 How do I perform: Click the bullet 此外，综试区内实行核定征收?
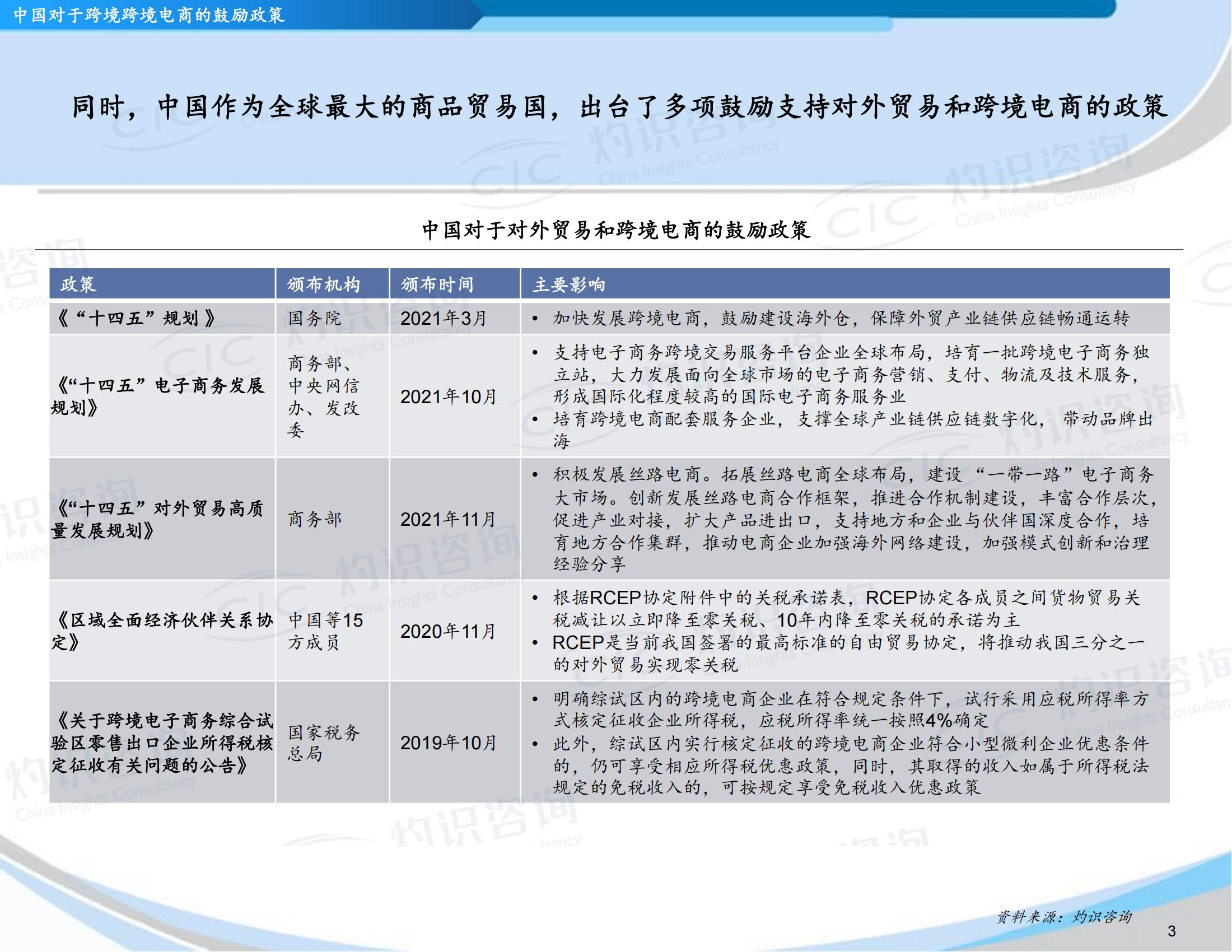click(851, 766)
